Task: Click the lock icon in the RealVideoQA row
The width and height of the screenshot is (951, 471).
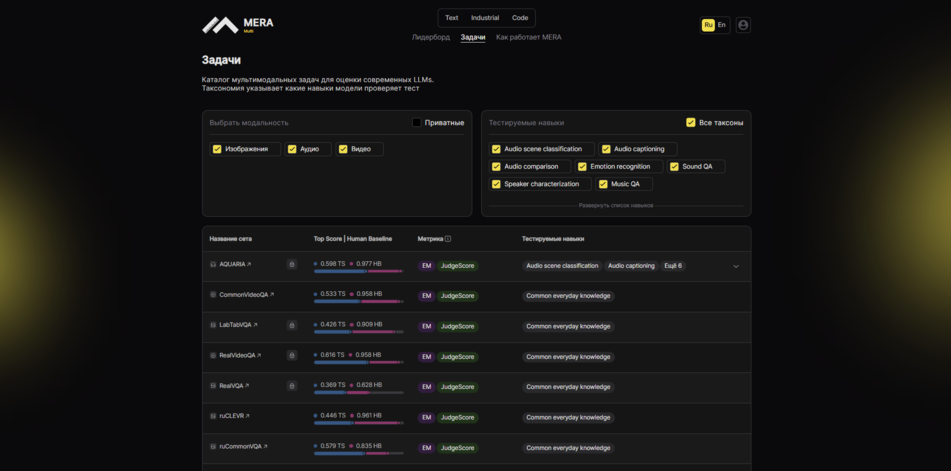Action: pos(292,355)
